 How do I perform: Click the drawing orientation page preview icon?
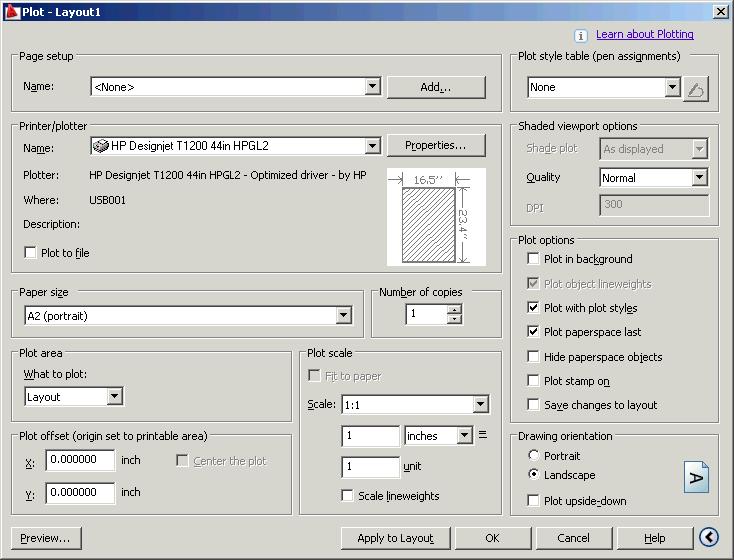[x=696, y=477]
